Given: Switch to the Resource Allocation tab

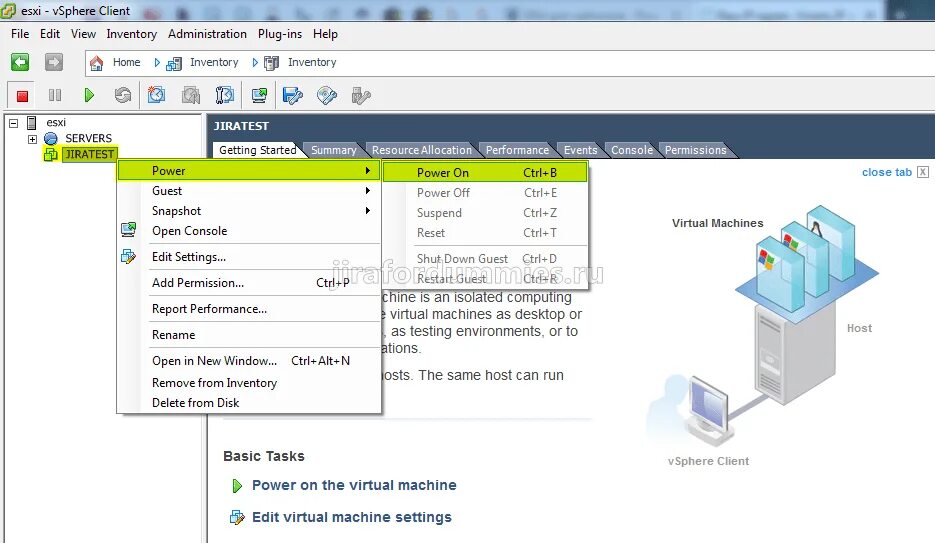Looking at the screenshot, I should click(422, 150).
